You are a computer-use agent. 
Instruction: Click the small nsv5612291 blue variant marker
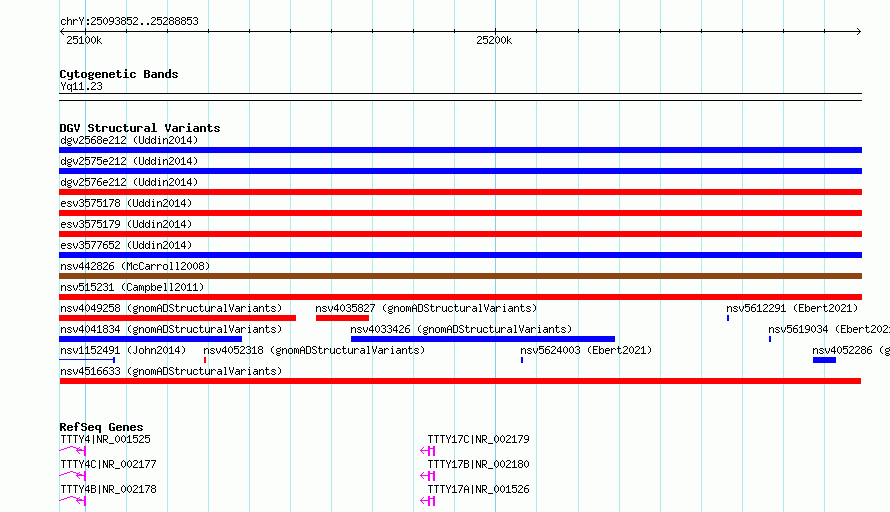(728, 318)
